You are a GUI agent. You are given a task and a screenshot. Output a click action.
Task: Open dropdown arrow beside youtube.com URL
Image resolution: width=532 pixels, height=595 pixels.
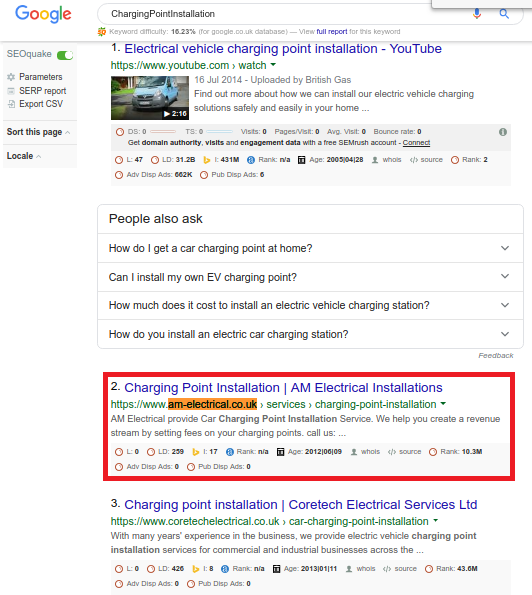pyautogui.click(x=273, y=65)
